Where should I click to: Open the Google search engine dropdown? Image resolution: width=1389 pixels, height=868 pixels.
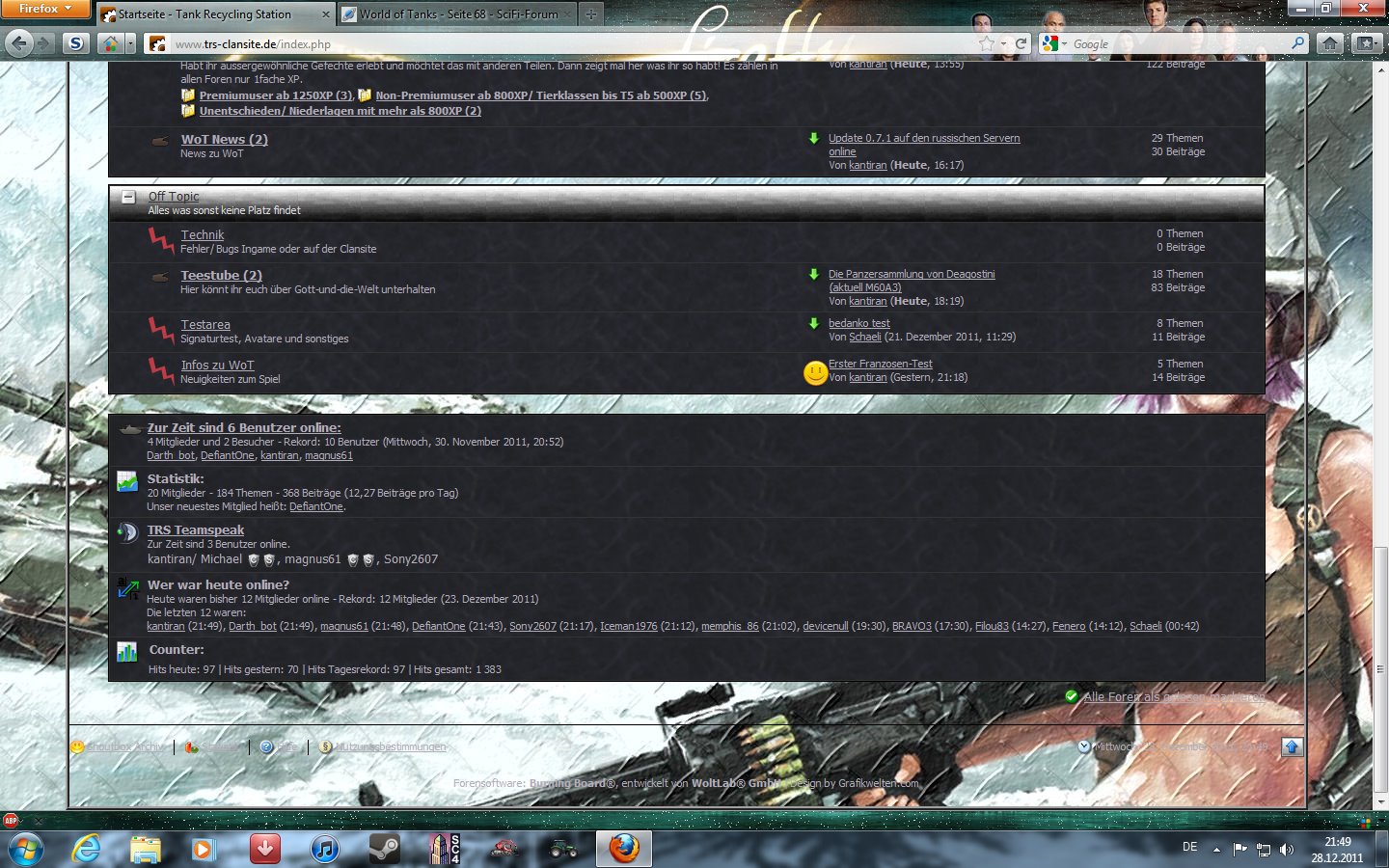1053,43
